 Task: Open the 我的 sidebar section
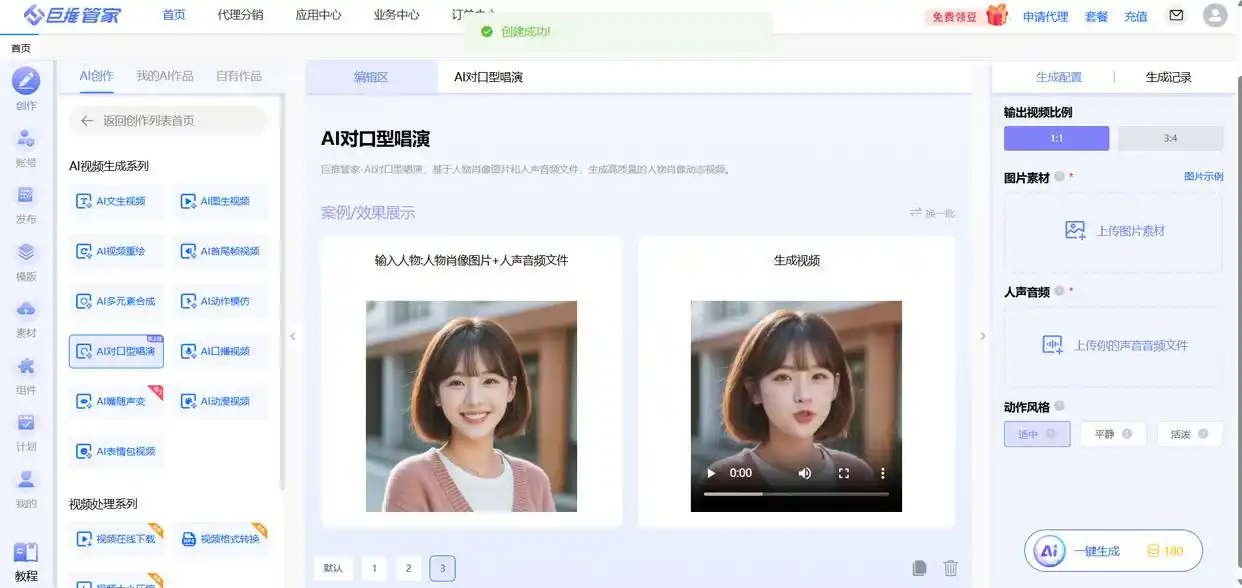(x=26, y=488)
